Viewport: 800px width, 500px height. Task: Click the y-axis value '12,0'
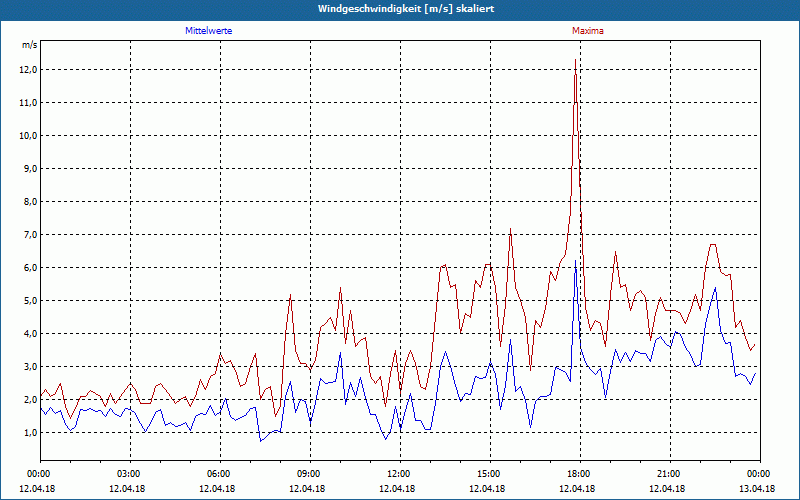coord(30,70)
